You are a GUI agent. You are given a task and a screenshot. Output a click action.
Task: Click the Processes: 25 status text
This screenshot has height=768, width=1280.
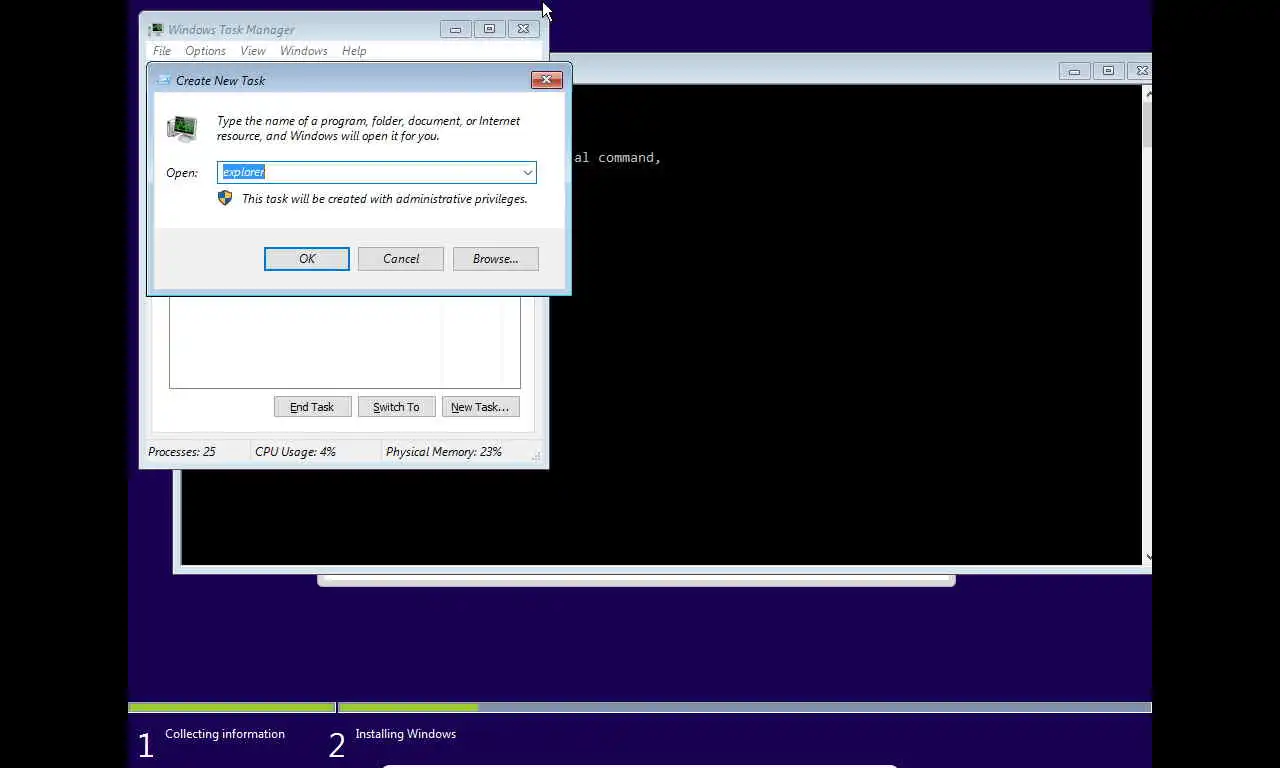click(182, 452)
